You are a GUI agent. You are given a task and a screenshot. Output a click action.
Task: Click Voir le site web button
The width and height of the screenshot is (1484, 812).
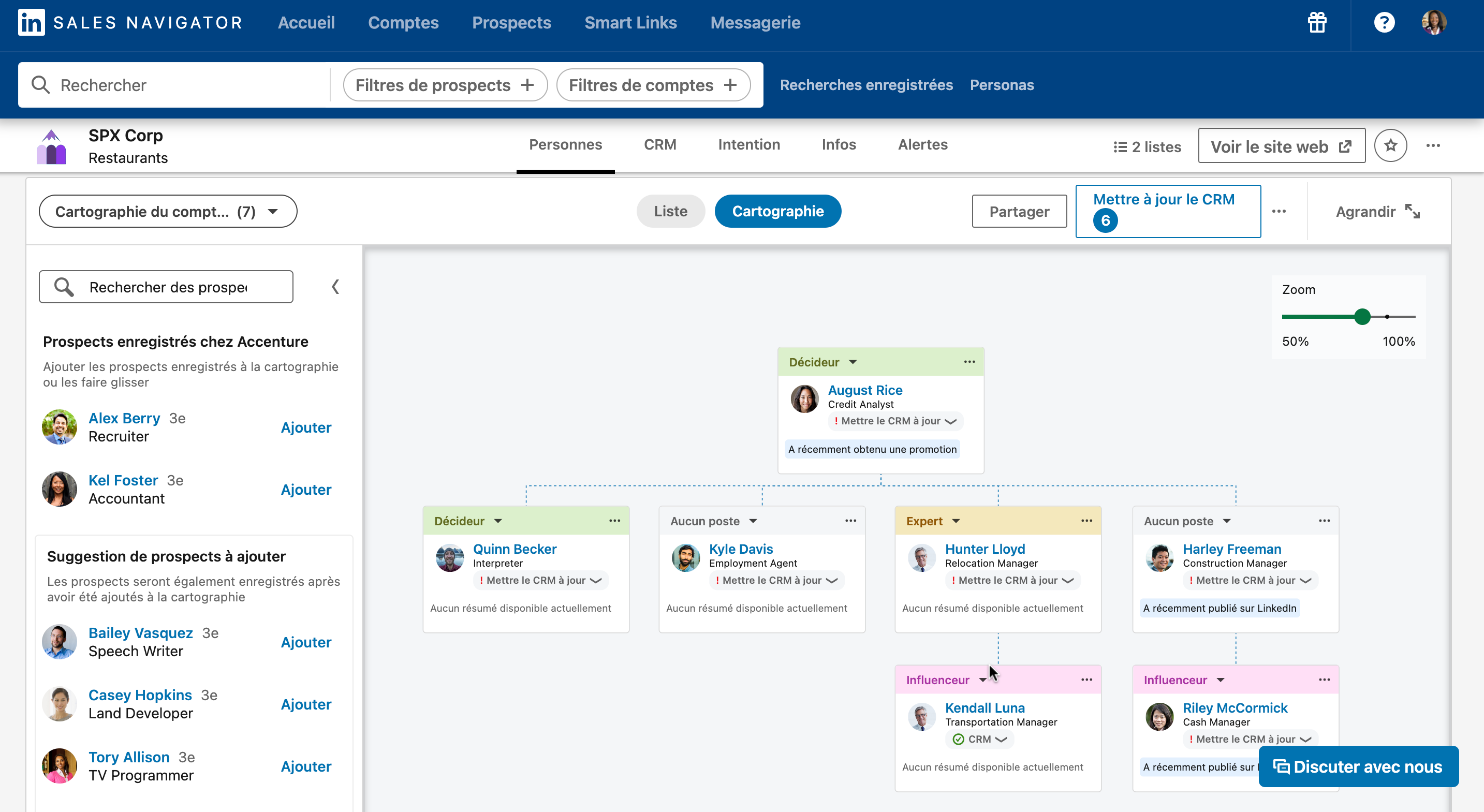tap(1282, 146)
